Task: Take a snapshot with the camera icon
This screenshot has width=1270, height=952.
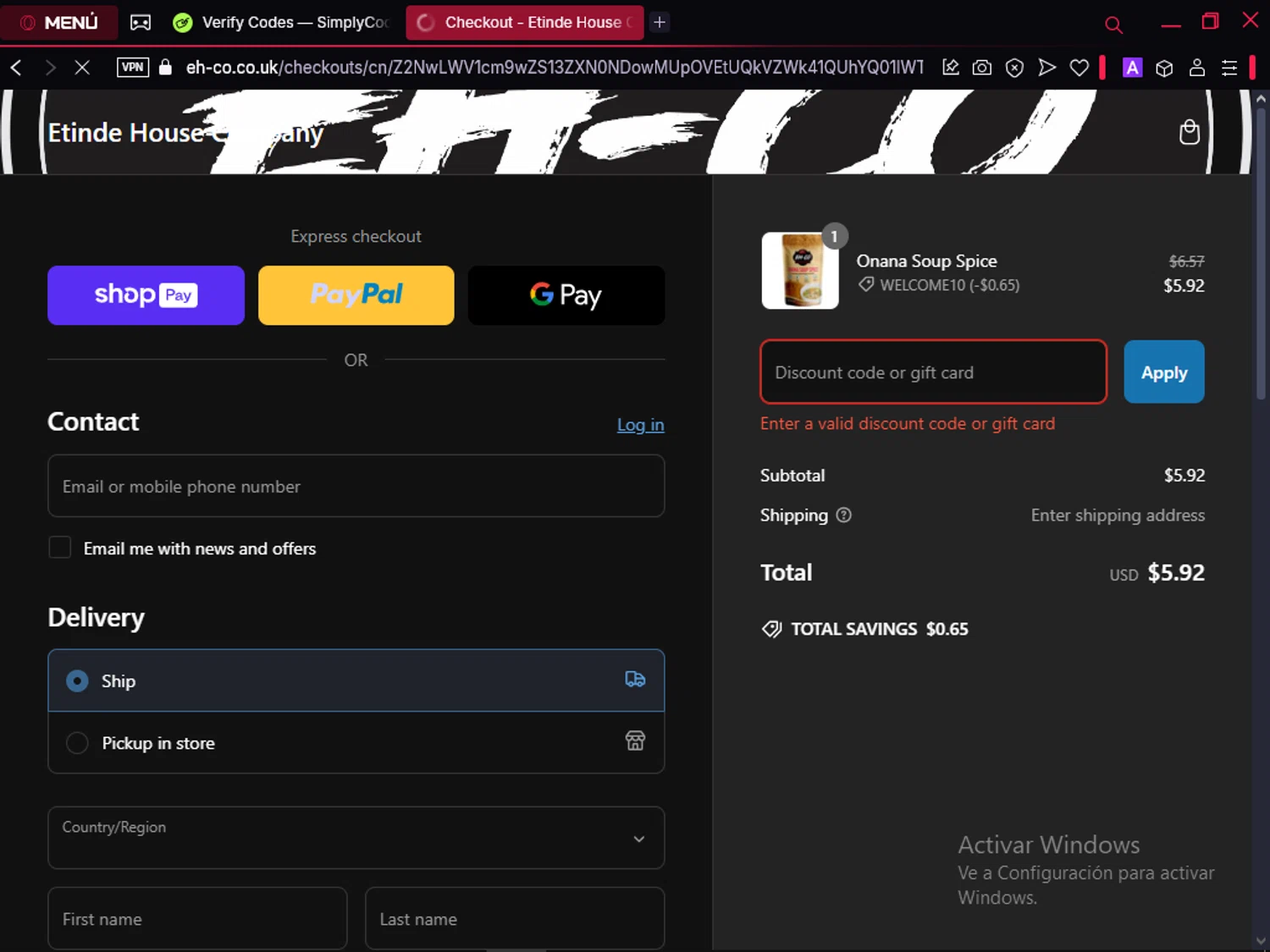Action: click(982, 68)
